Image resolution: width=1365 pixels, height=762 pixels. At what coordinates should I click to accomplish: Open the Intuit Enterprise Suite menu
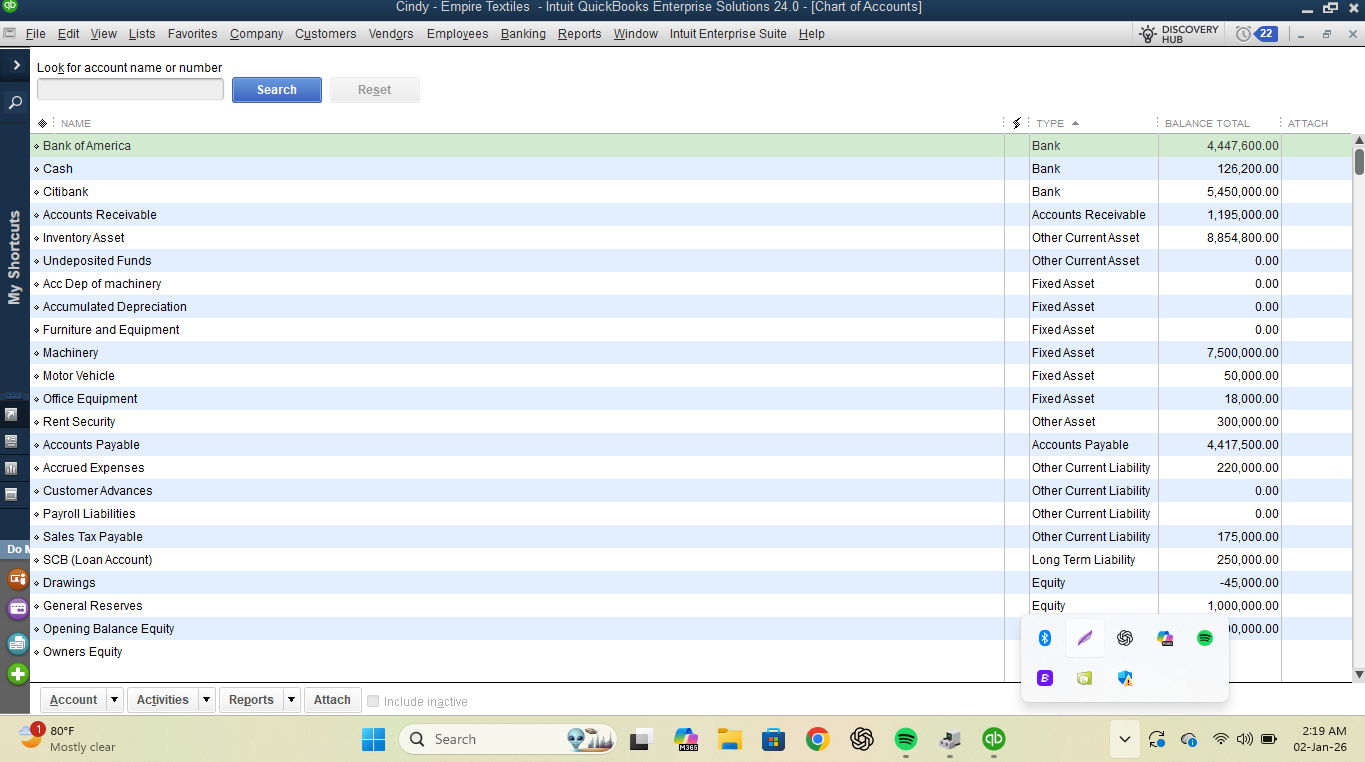point(728,33)
